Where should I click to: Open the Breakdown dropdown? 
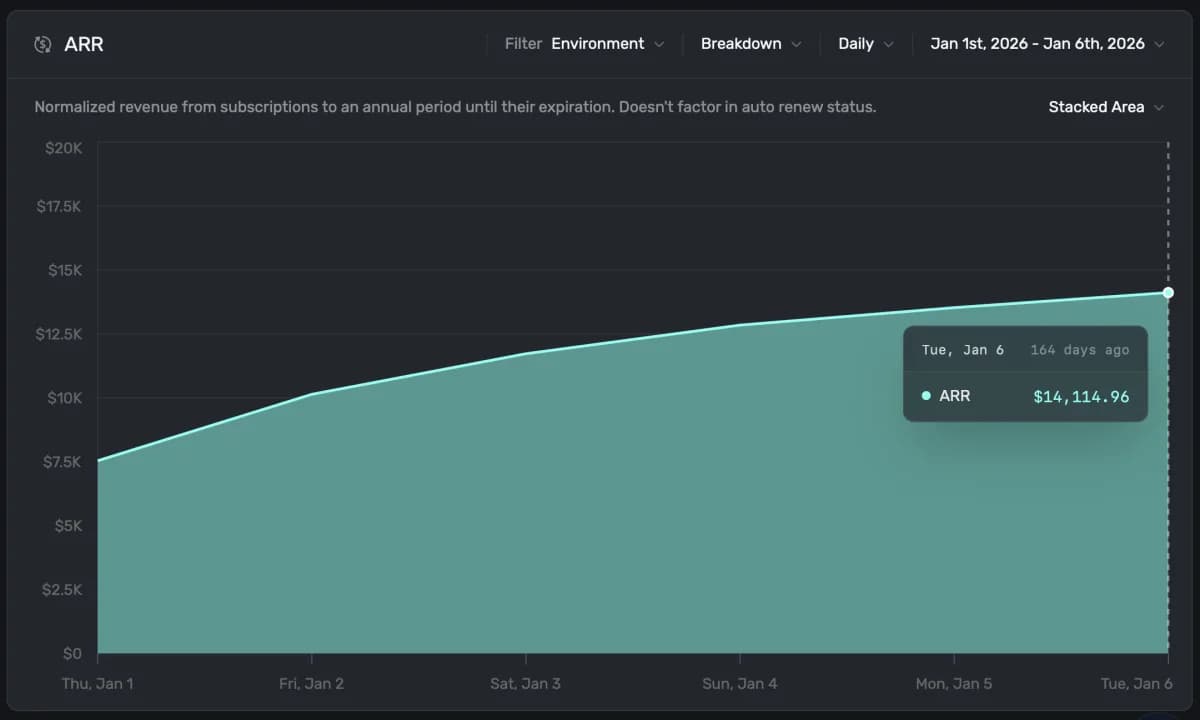(x=751, y=44)
